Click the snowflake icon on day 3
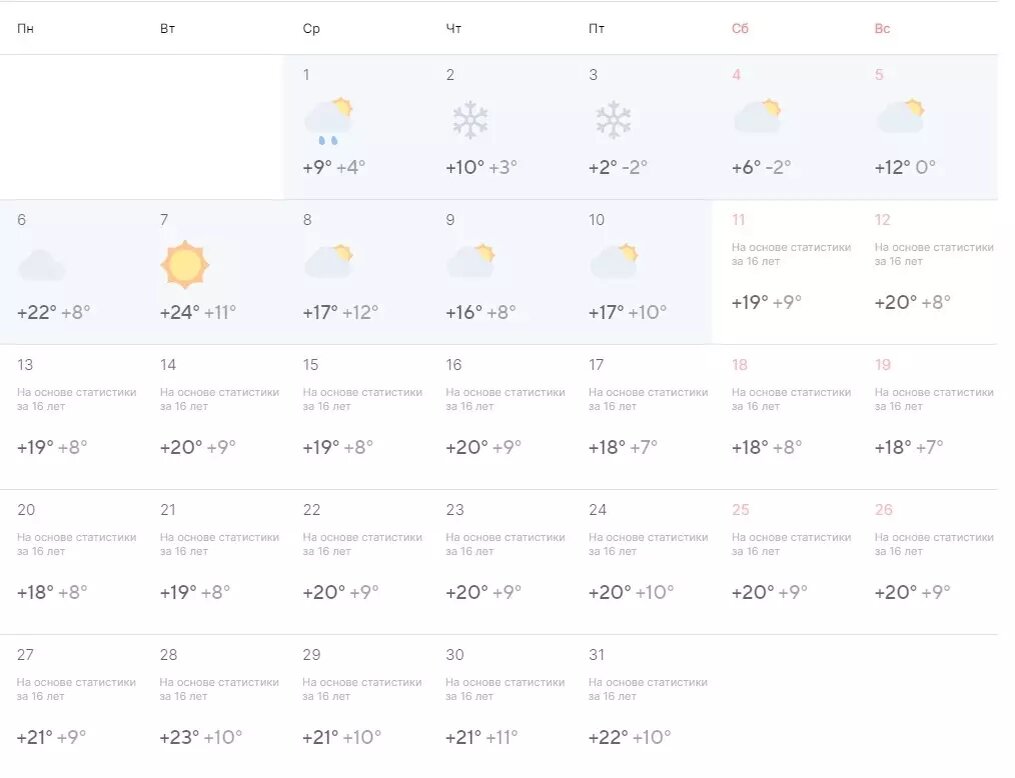This screenshot has width=1015, height=778. [613, 120]
